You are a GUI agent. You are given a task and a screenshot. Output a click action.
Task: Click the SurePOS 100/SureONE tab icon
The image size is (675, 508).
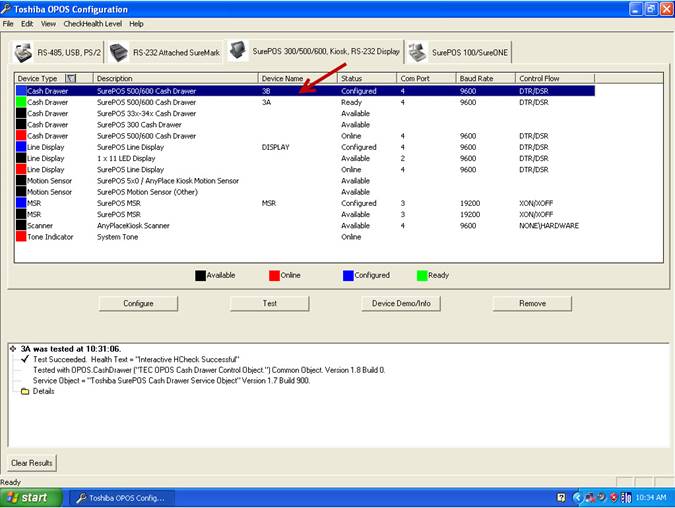point(418,52)
